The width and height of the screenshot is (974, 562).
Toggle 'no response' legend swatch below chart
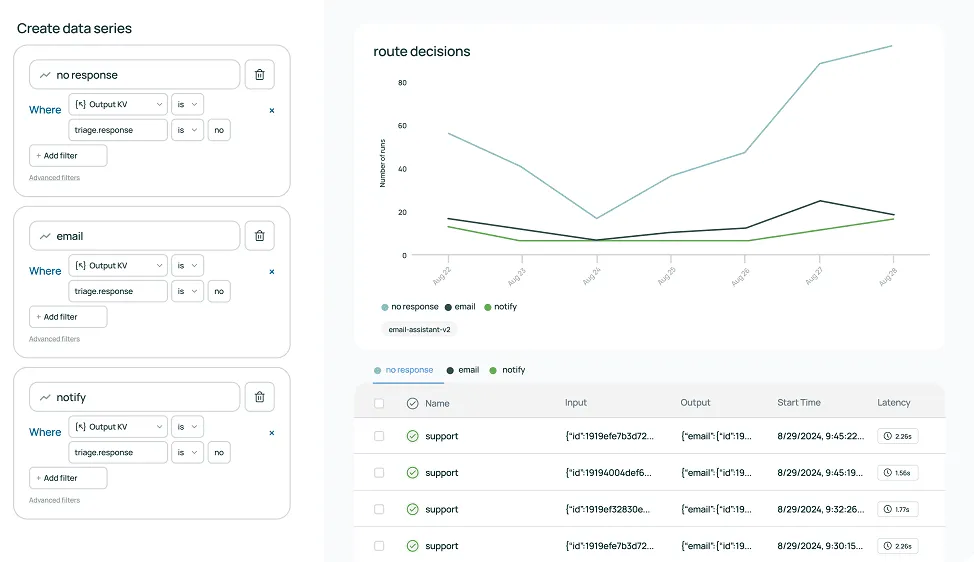click(x=385, y=307)
